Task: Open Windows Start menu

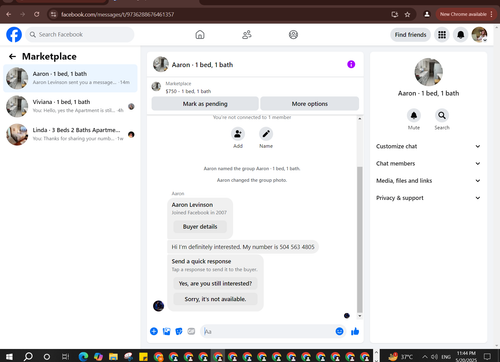Action: (9, 357)
